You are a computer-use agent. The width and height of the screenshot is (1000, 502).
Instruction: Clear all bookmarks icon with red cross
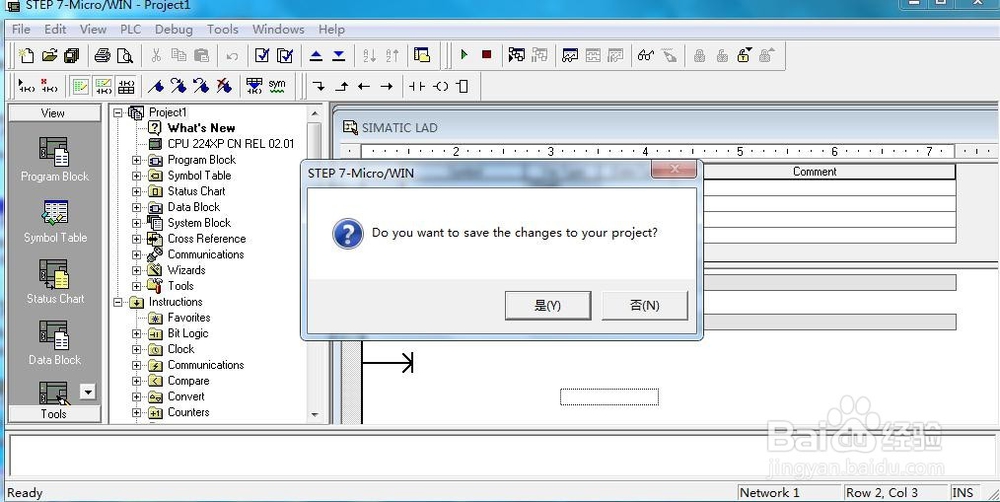click(224, 85)
